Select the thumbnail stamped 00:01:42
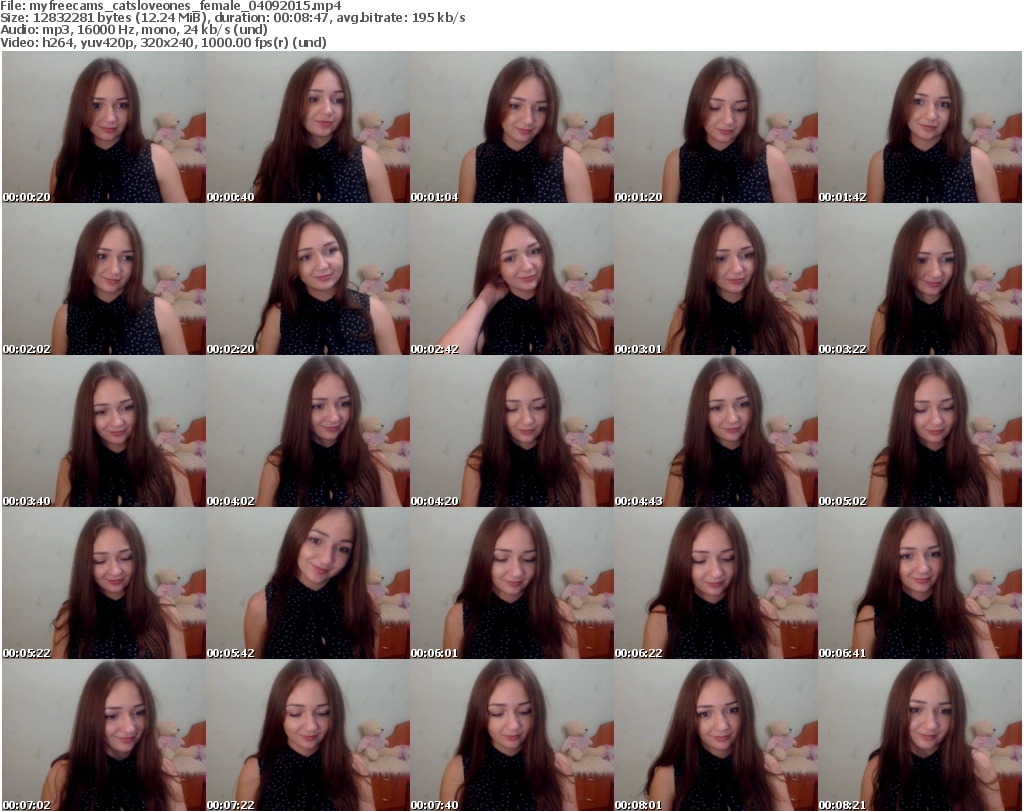This screenshot has width=1024, height=811. (920, 127)
